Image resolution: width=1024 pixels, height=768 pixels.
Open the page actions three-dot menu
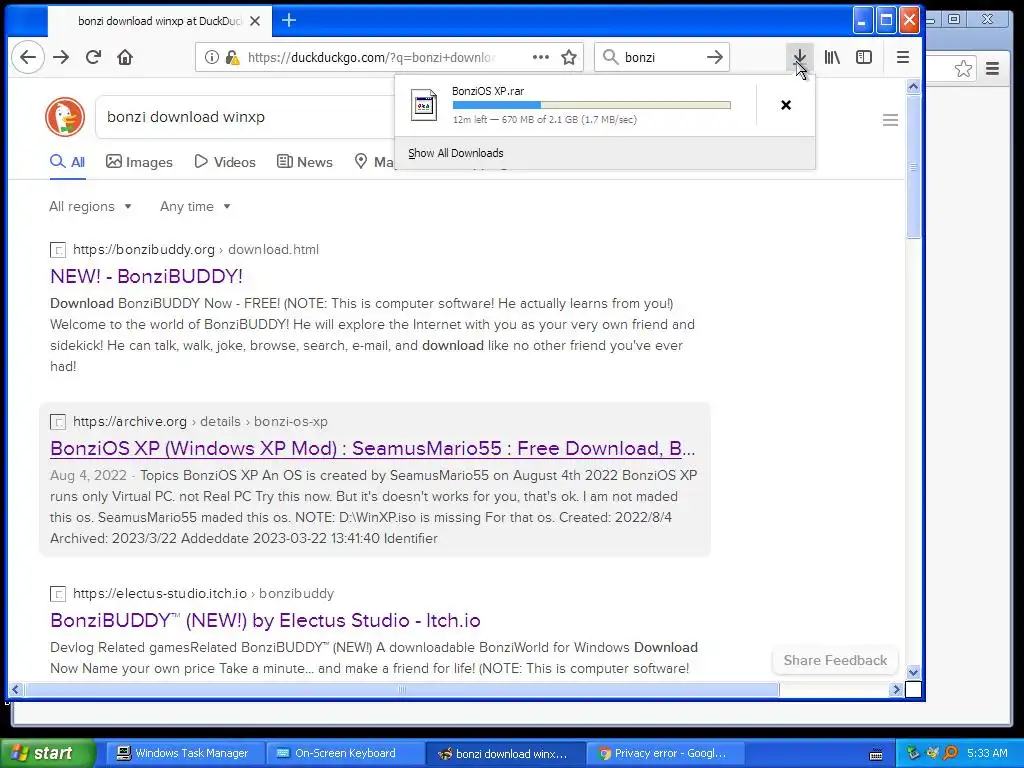(541, 57)
